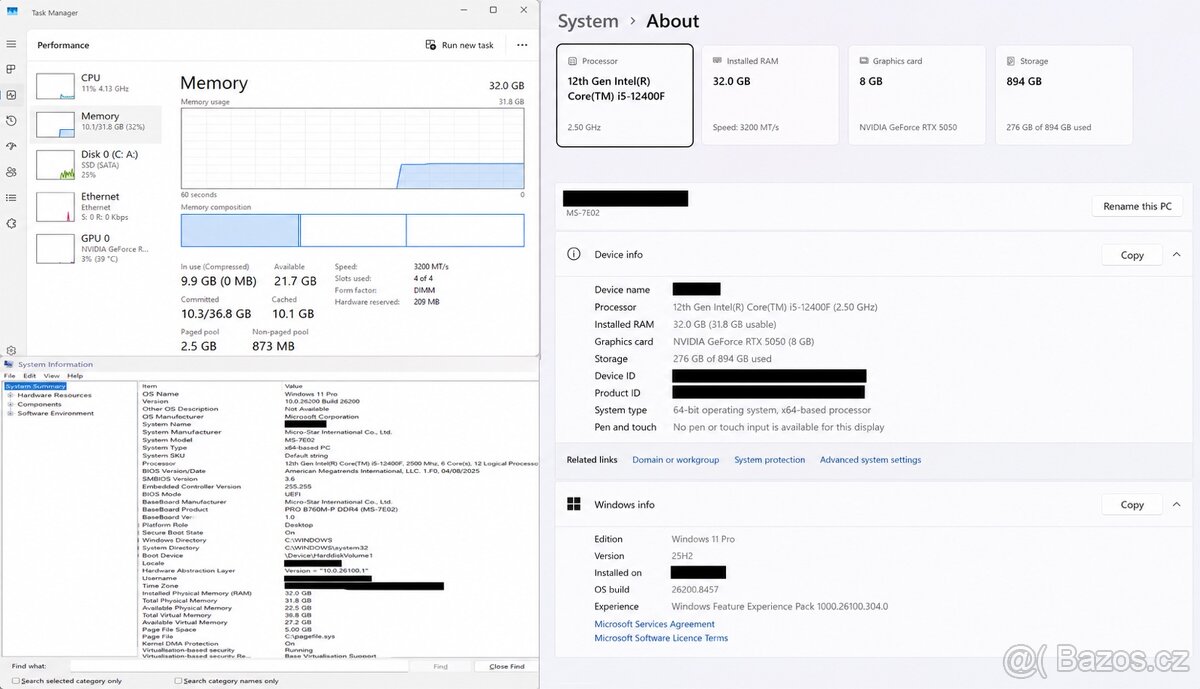Select Disk 0 (C: A:) performance entry
The height and width of the screenshot is (689, 1200).
click(96, 164)
